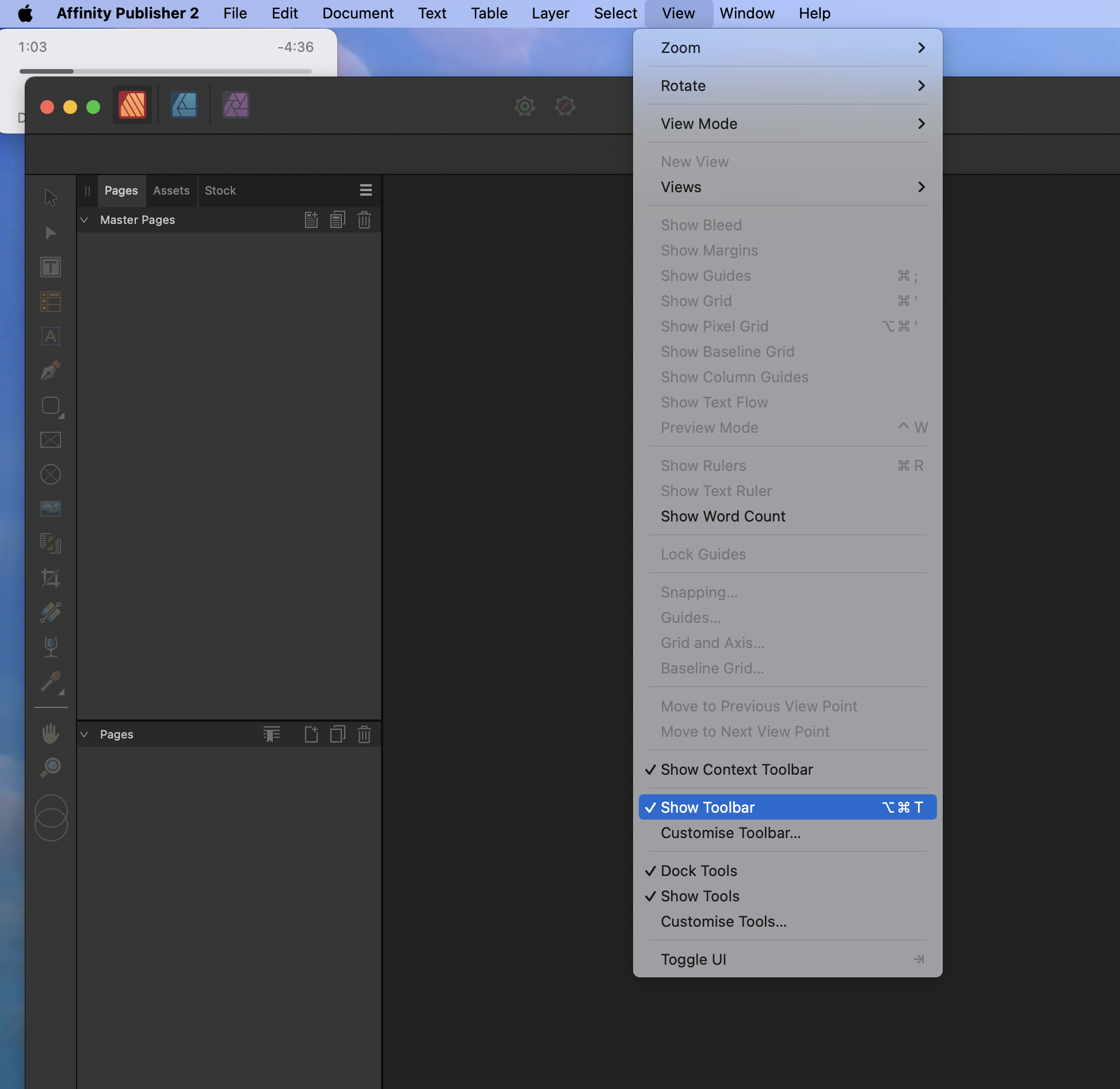Image resolution: width=1120 pixels, height=1089 pixels.
Task: Collapse the Pages section chevron
Action: (84, 734)
